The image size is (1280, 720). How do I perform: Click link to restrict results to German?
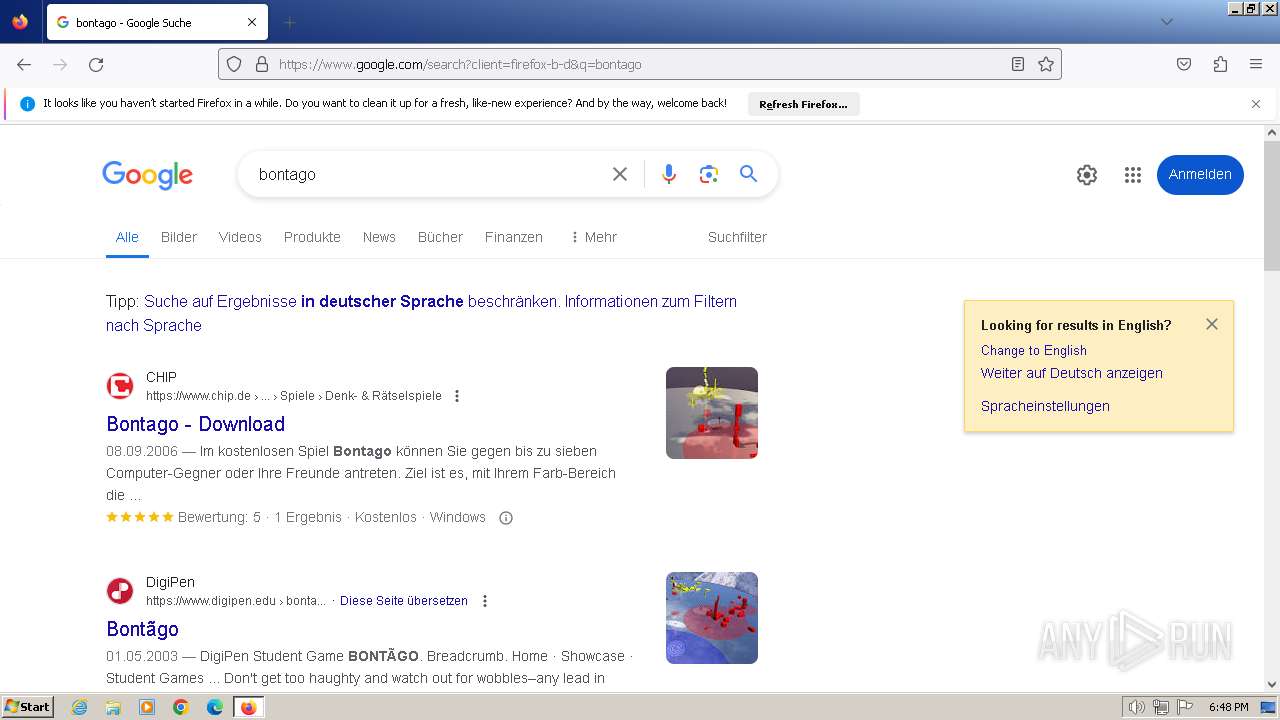click(x=352, y=301)
